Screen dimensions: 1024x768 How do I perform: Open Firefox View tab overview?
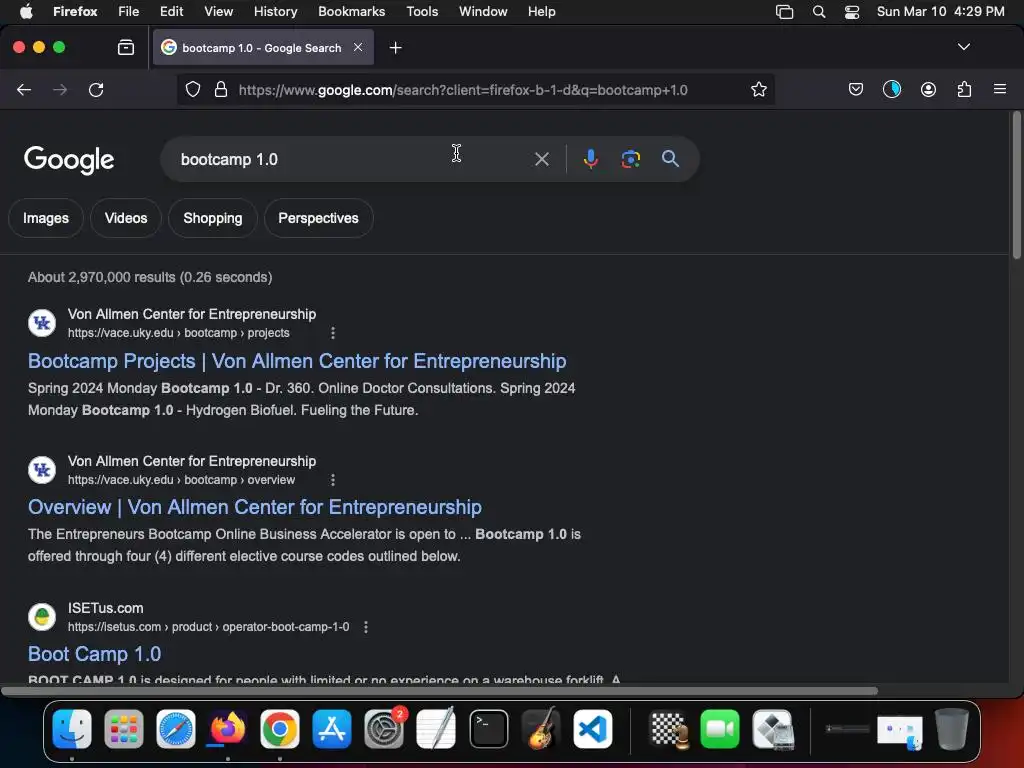[126, 48]
